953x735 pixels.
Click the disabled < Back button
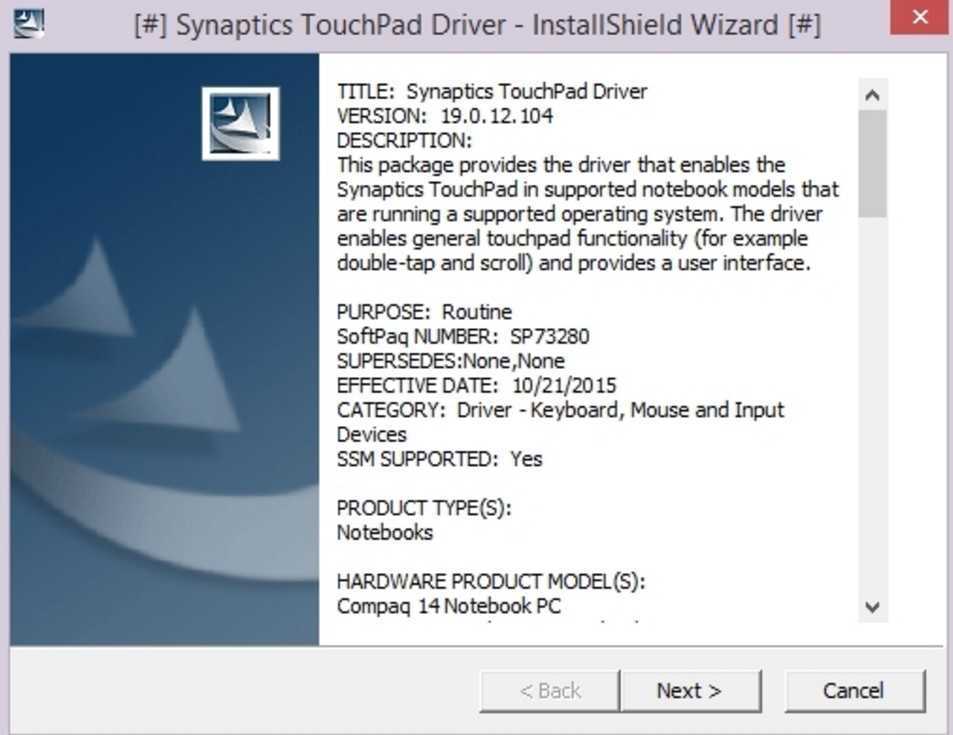click(x=550, y=691)
